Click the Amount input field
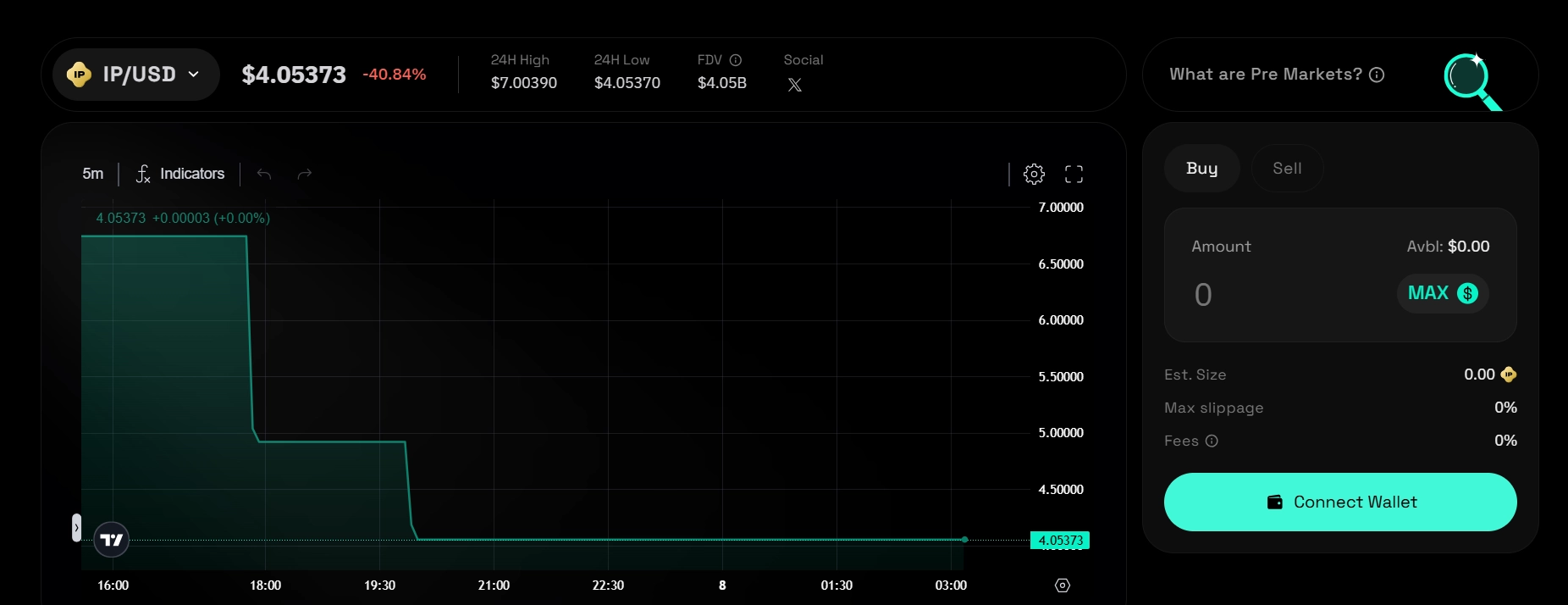This screenshot has width=1568, height=605. 1287,295
